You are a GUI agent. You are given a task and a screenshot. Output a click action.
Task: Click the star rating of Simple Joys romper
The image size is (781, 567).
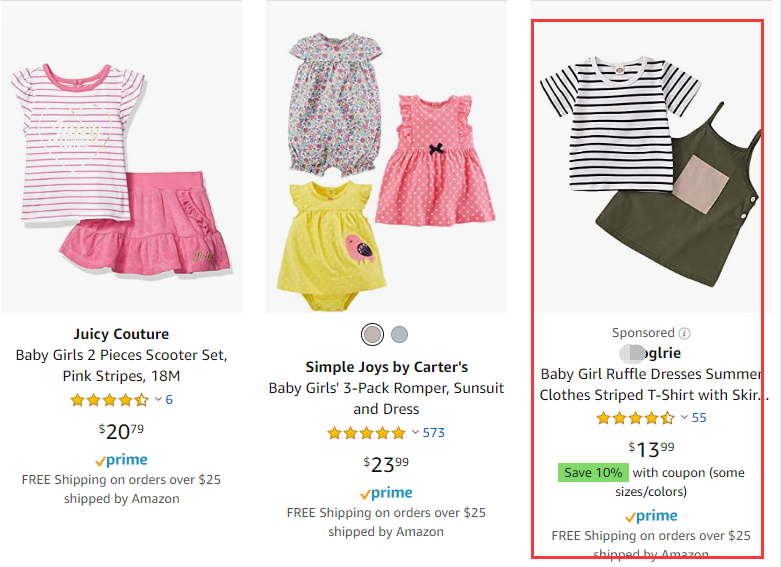coord(367,433)
